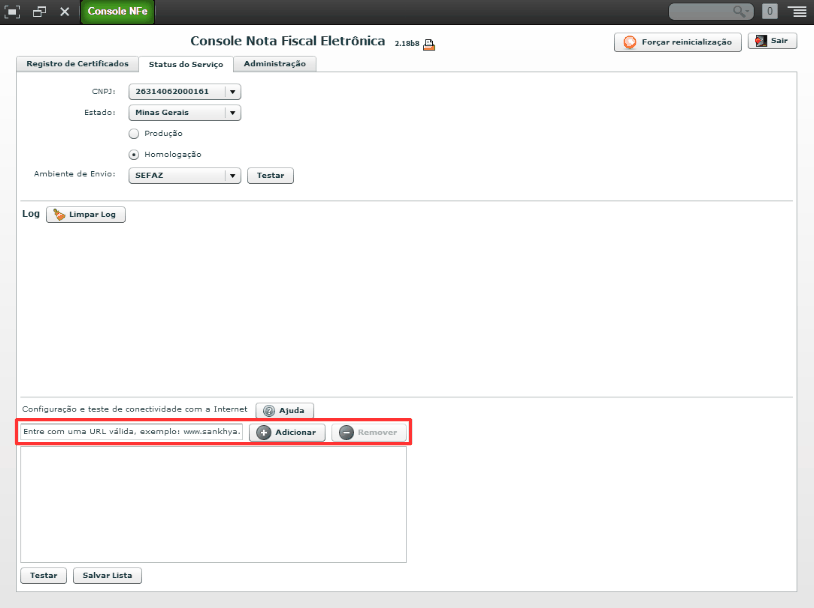This screenshot has width=814, height=608.
Task: Open the SEFAZ environment combo box
Action: (184, 175)
